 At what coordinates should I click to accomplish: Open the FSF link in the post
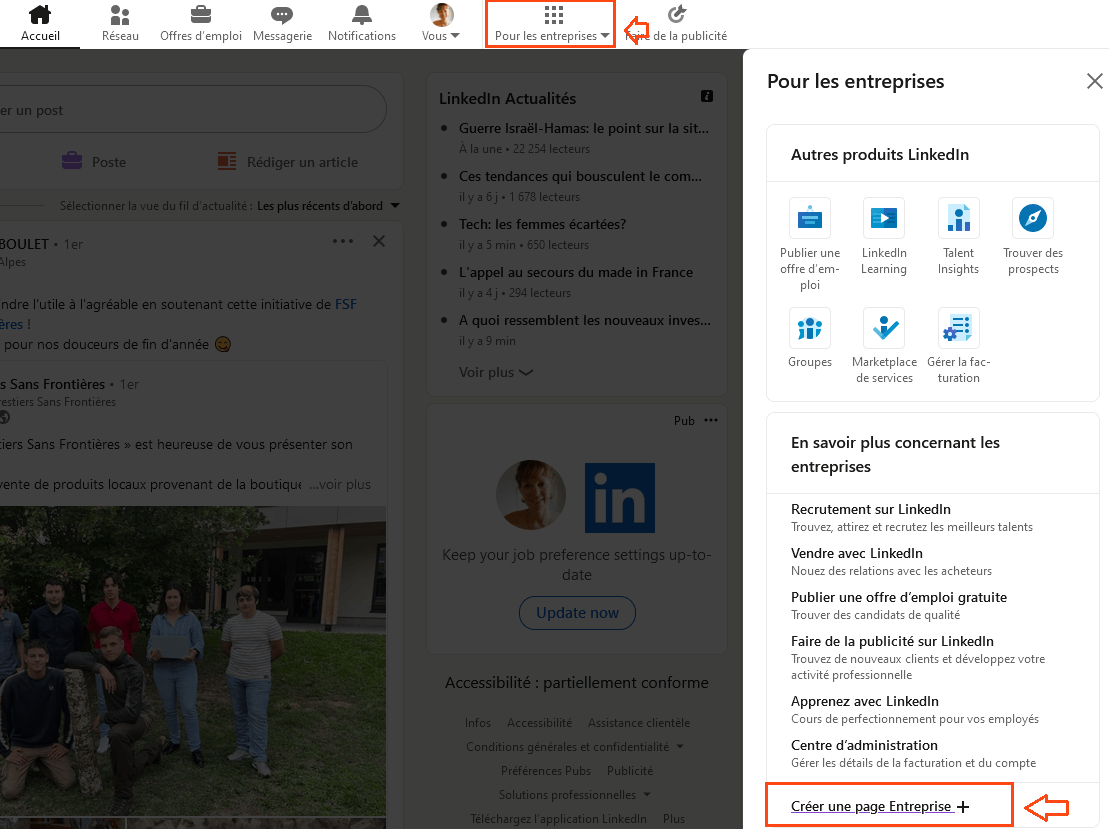click(x=346, y=304)
